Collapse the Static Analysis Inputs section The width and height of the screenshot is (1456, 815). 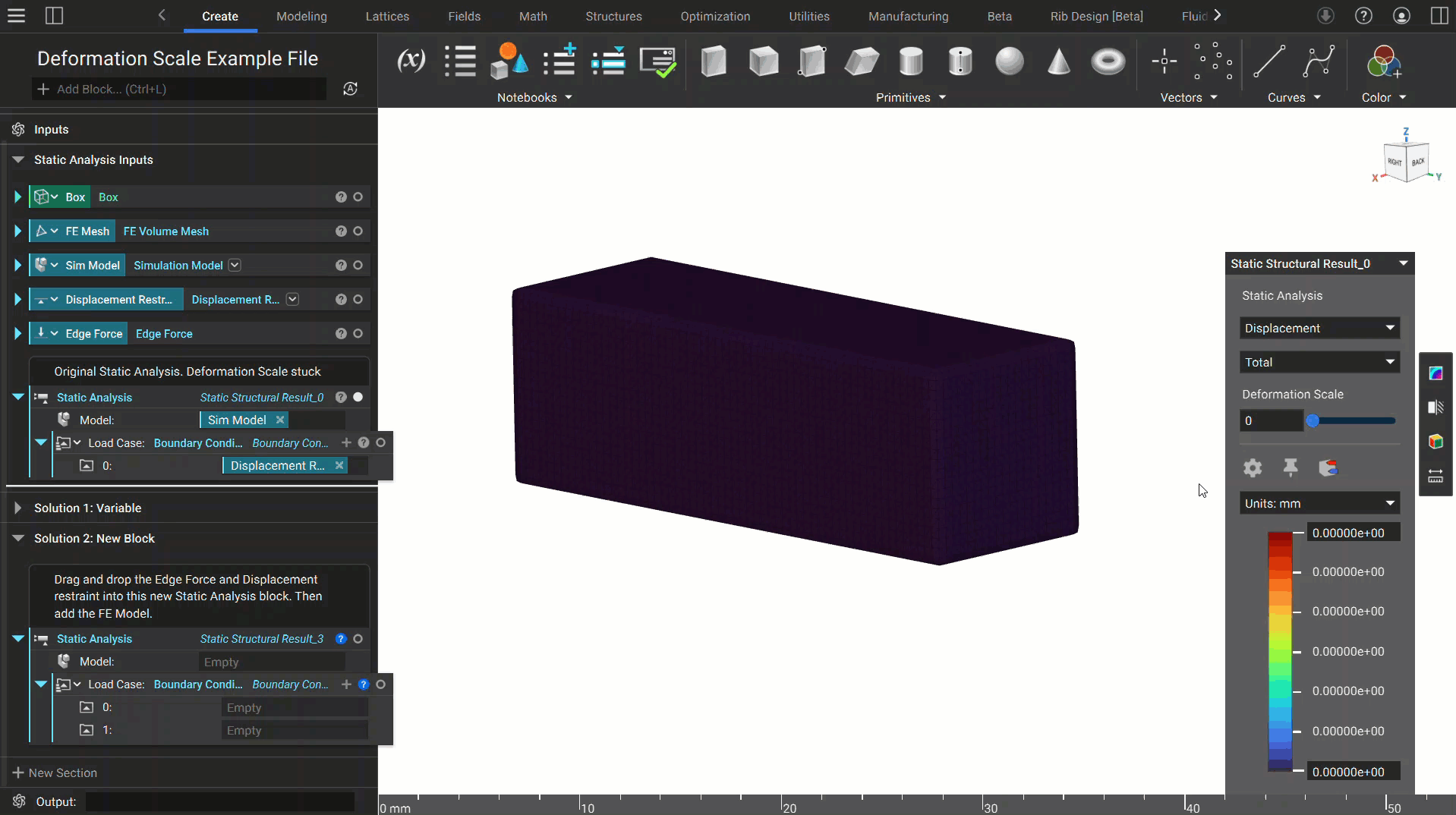17,159
